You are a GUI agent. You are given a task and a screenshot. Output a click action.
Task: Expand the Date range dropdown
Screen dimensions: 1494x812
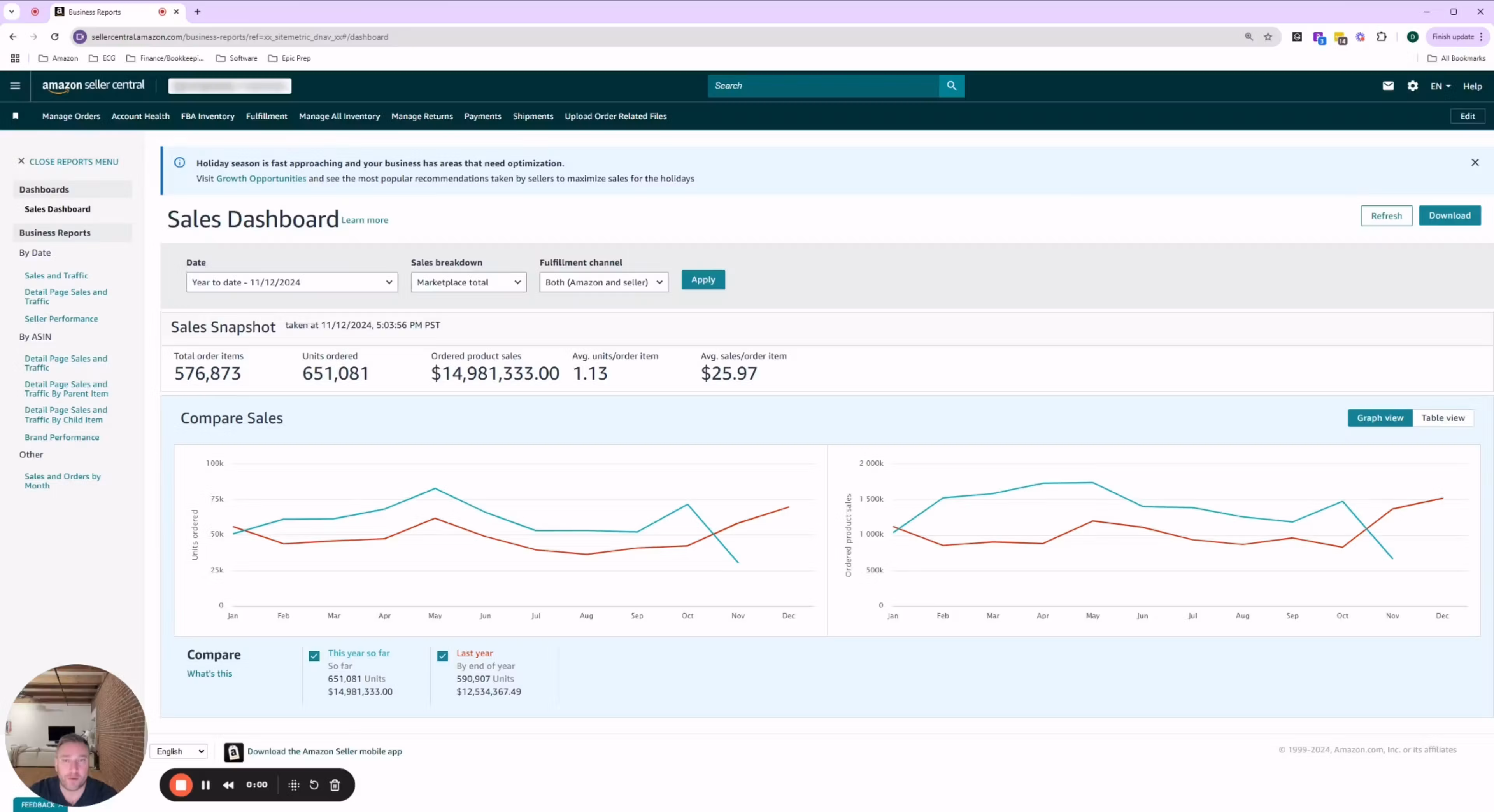click(x=292, y=282)
